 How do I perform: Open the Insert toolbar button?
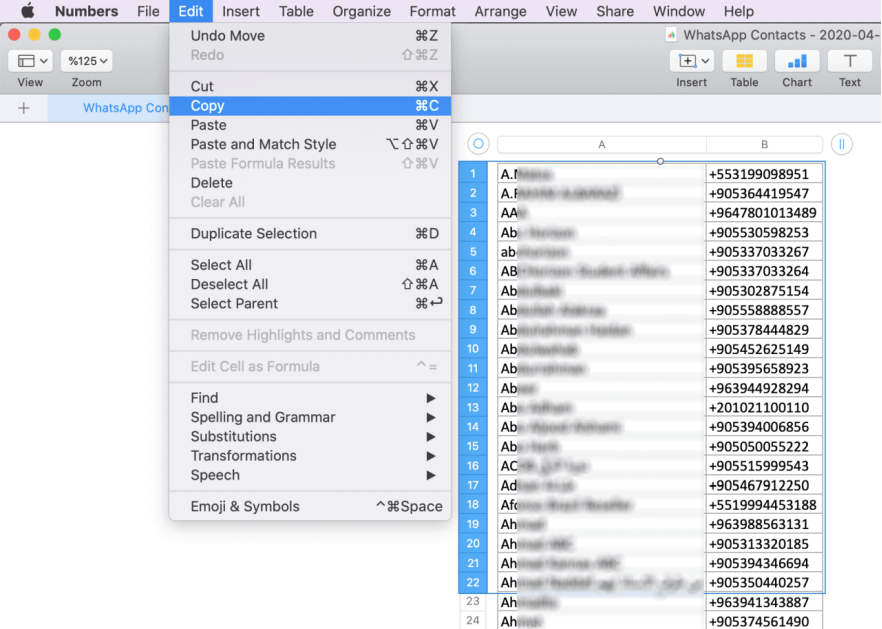click(x=691, y=61)
